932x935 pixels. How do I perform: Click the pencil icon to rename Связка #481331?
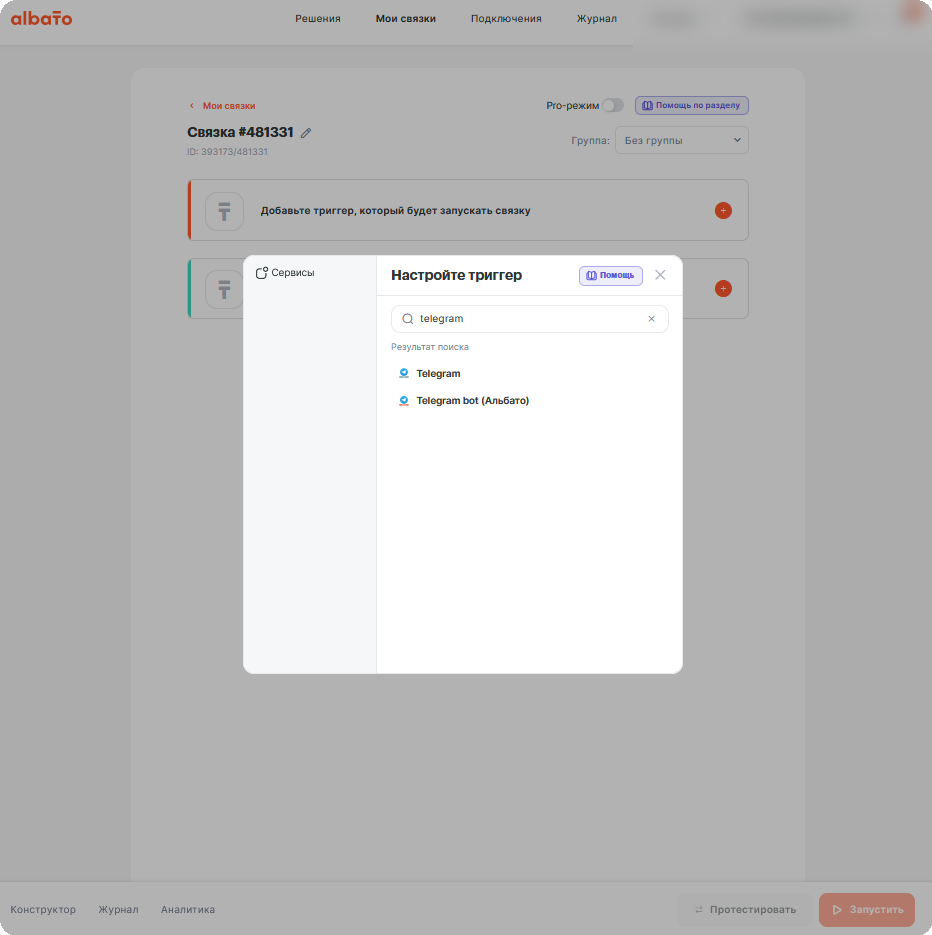306,133
